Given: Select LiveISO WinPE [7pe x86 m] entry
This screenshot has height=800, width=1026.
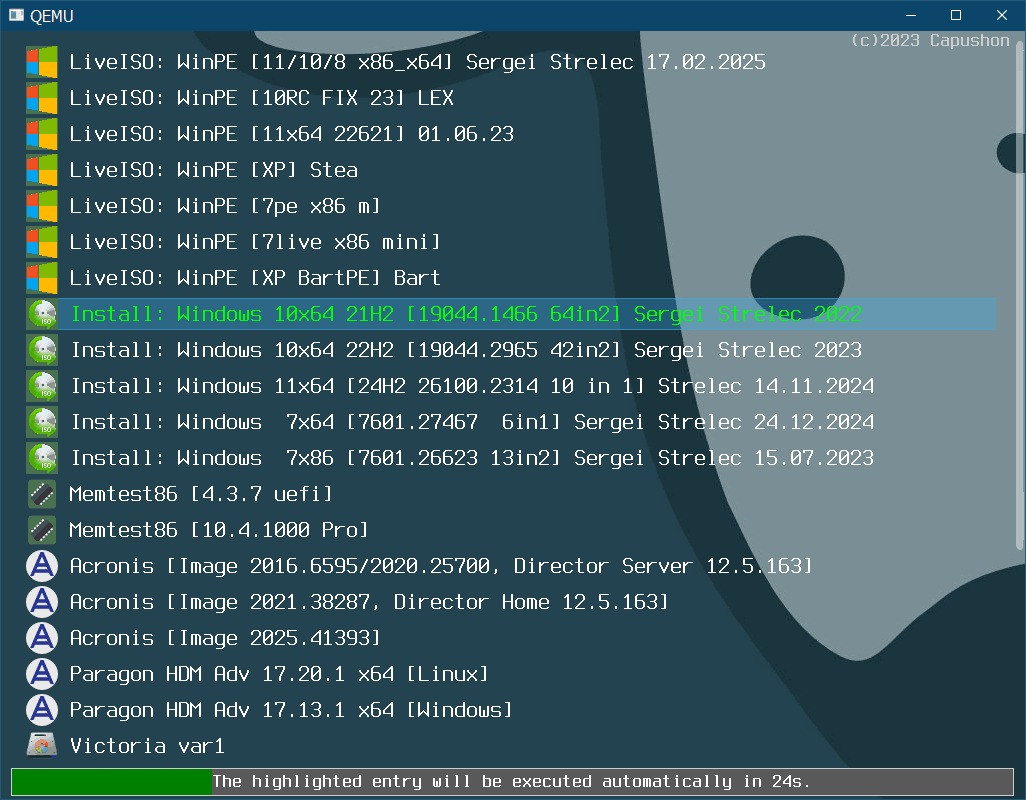Looking at the screenshot, I should 224,206.
